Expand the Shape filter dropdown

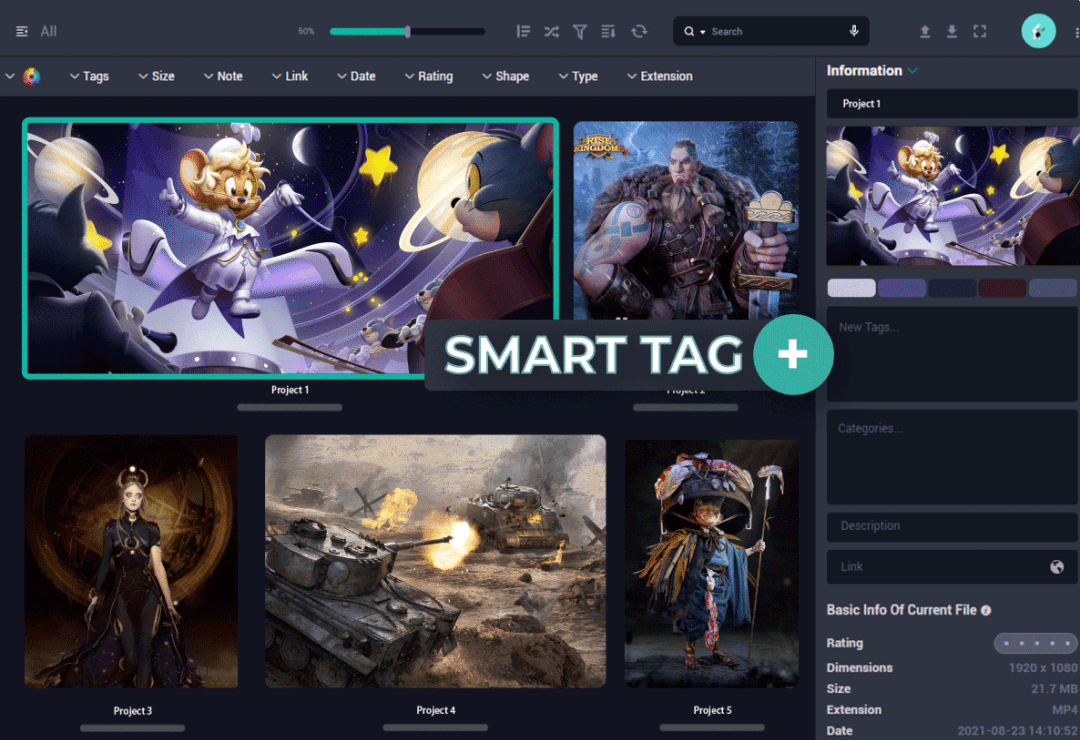pyautogui.click(x=506, y=76)
